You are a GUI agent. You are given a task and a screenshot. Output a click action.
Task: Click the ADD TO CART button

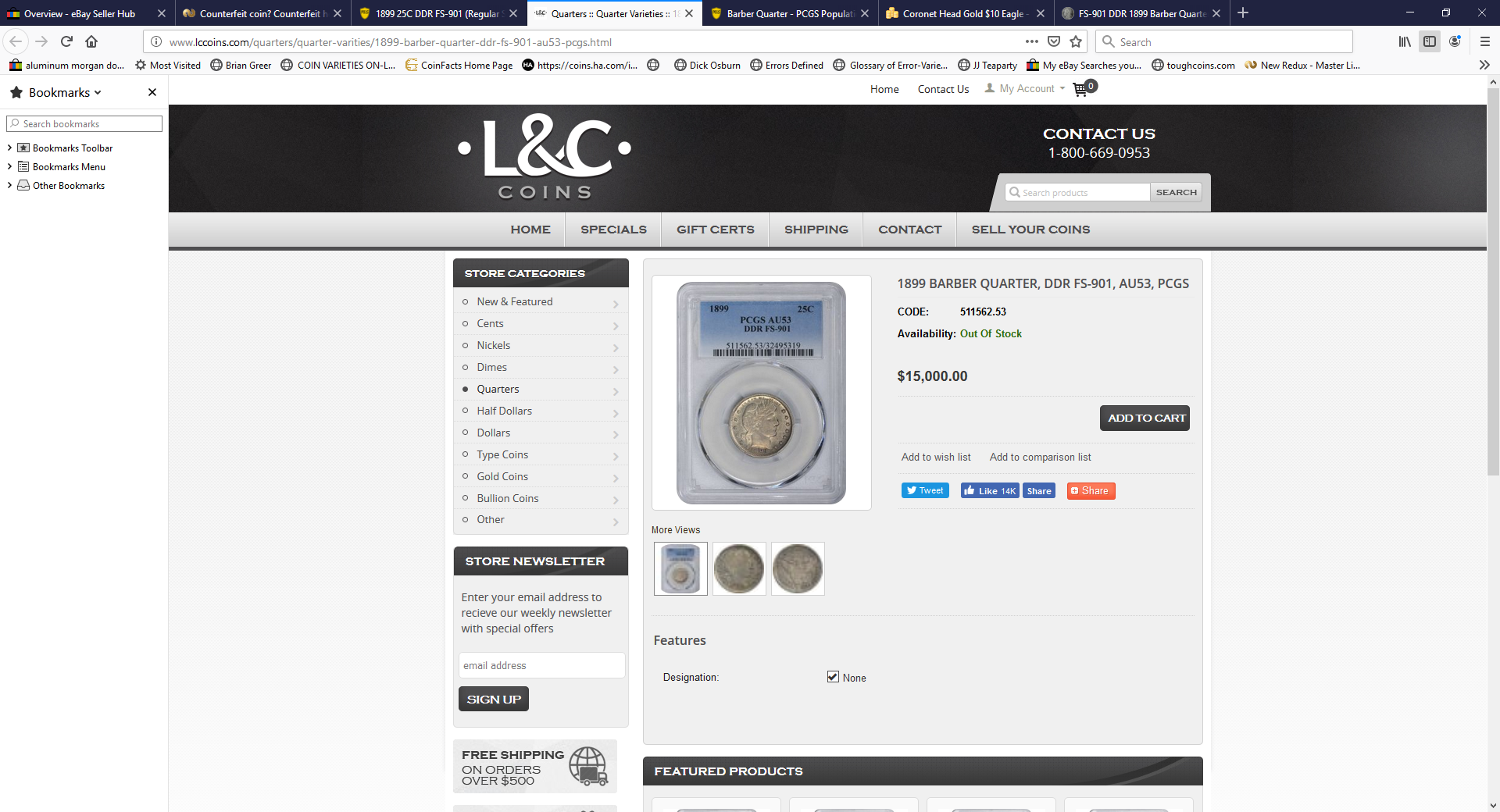coord(1145,418)
